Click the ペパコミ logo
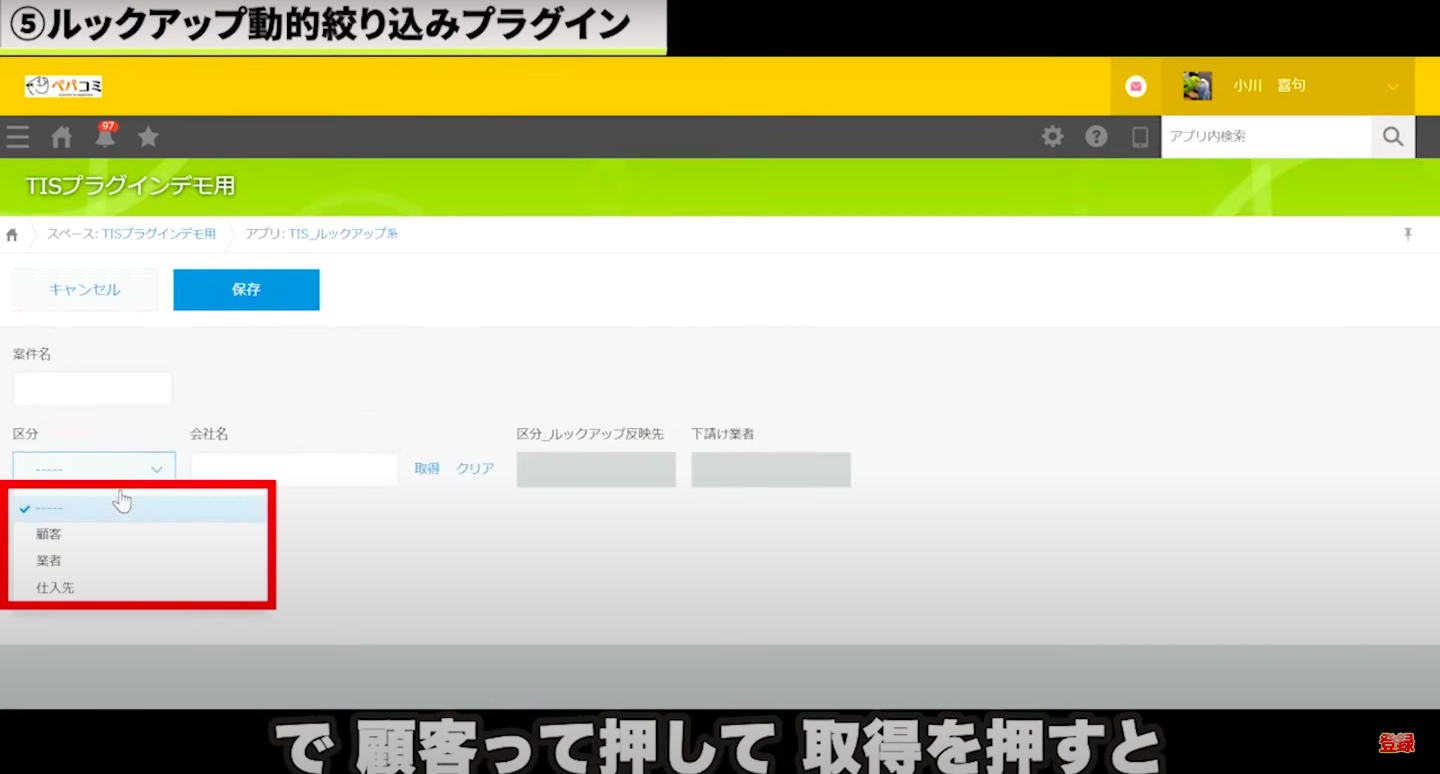The height and width of the screenshot is (774, 1440). [62, 85]
